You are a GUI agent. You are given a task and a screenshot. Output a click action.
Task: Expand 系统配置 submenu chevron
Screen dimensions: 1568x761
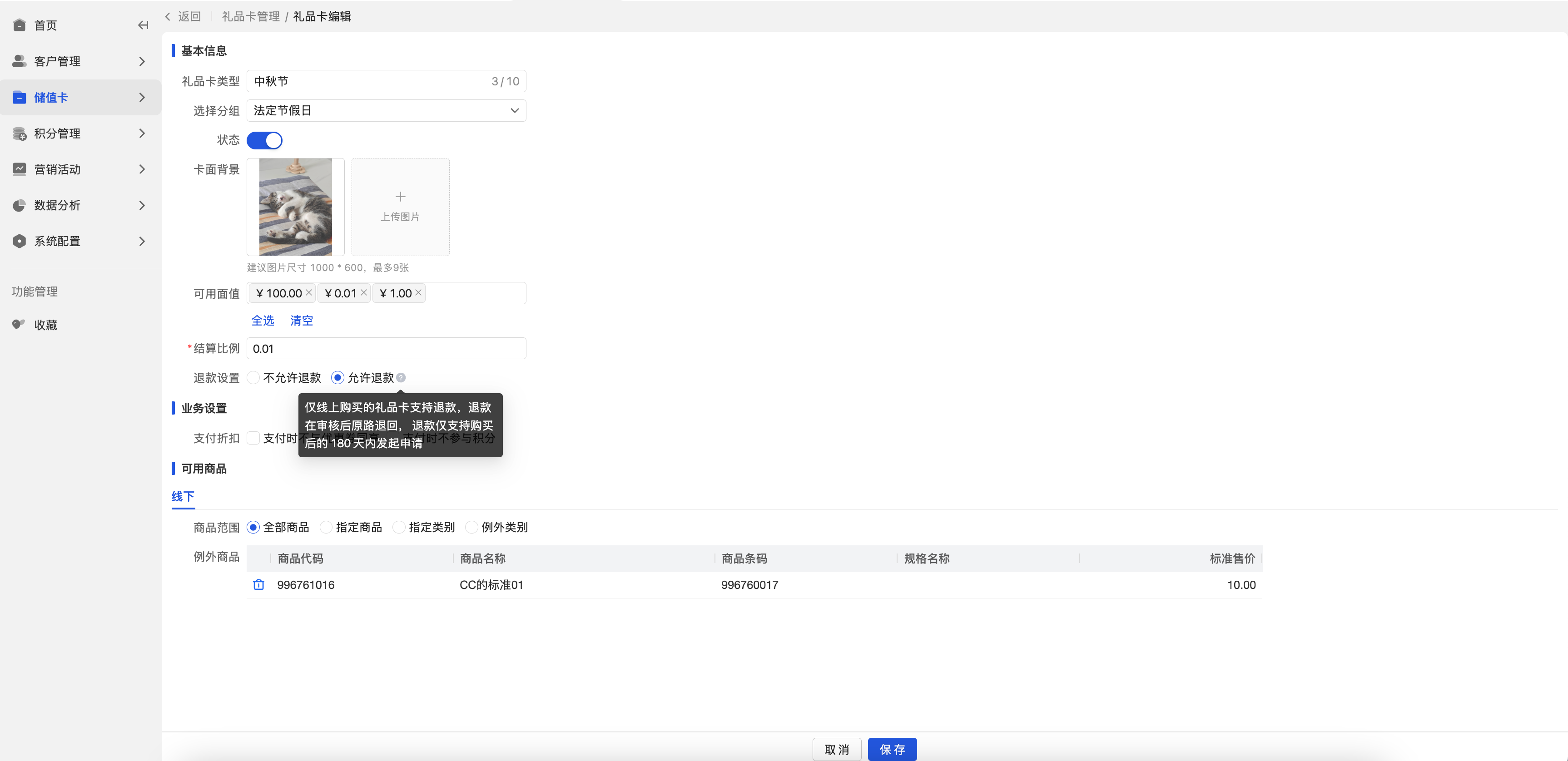[x=143, y=241]
